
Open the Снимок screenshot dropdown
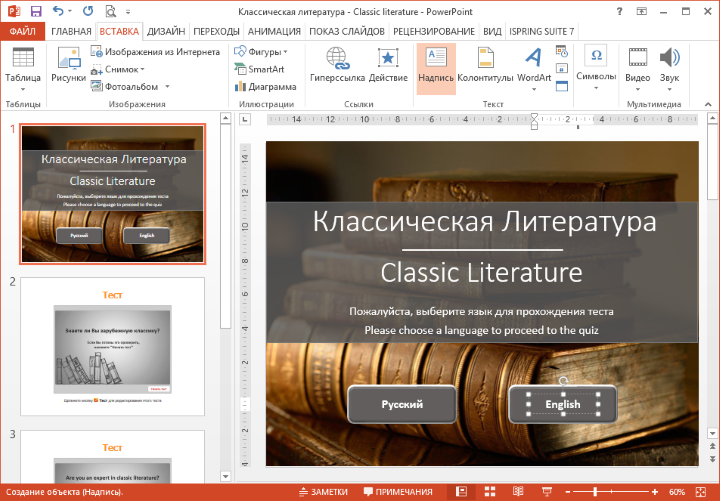142,69
